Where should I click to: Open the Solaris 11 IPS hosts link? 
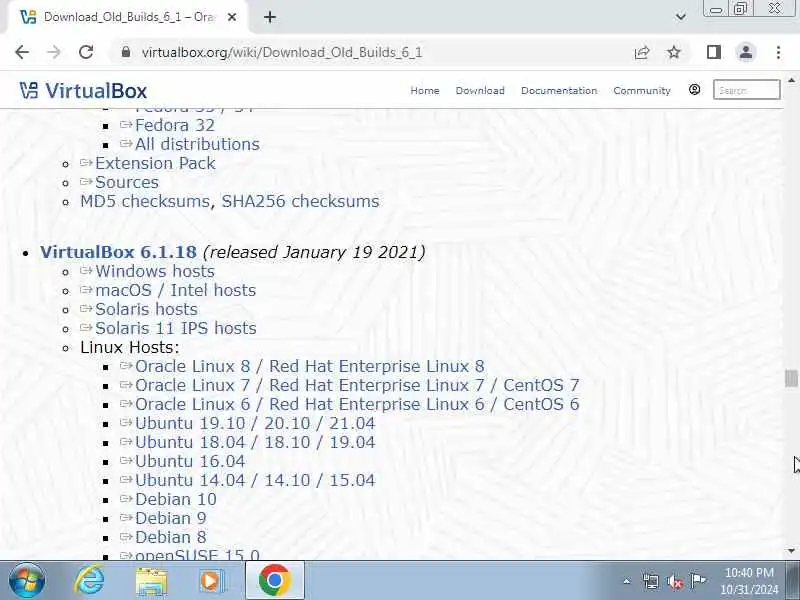[x=176, y=328]
